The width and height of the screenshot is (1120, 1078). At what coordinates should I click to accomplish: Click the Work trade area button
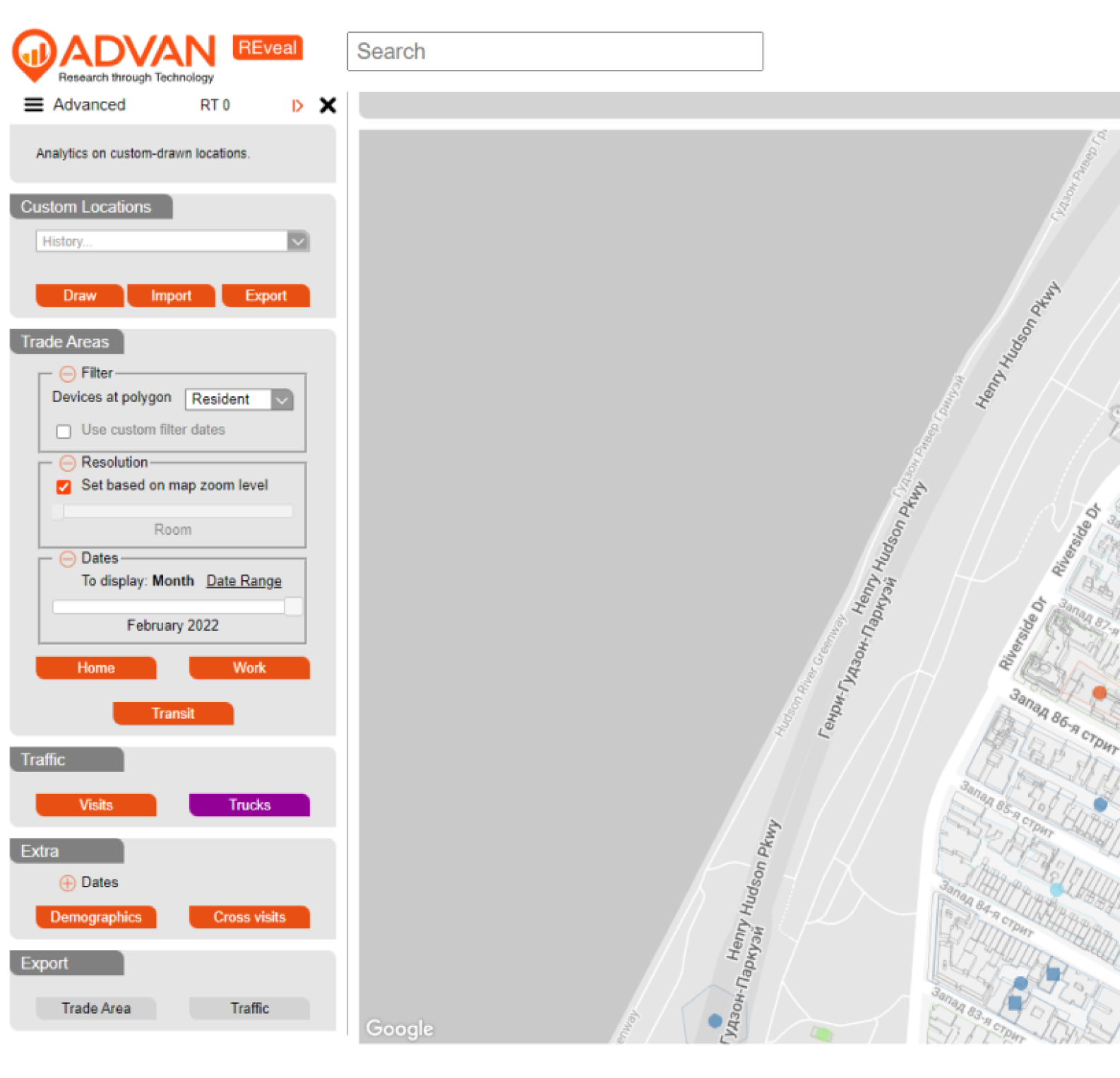tap(249, 668)
